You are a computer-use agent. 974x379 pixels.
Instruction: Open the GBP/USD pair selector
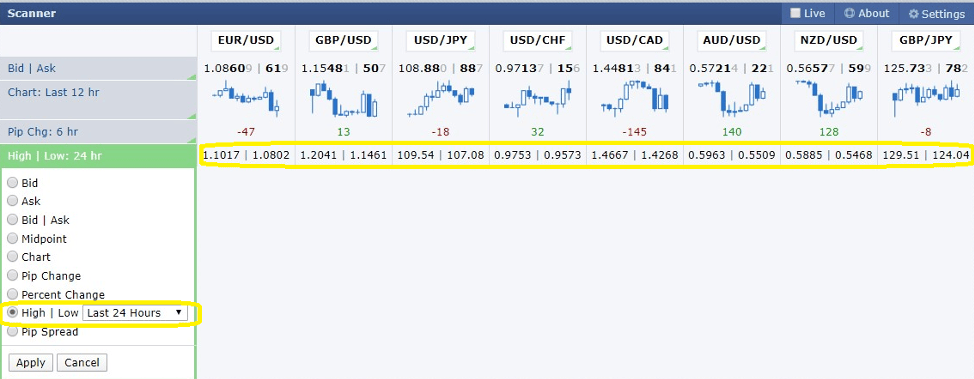(x=343, y=40)
